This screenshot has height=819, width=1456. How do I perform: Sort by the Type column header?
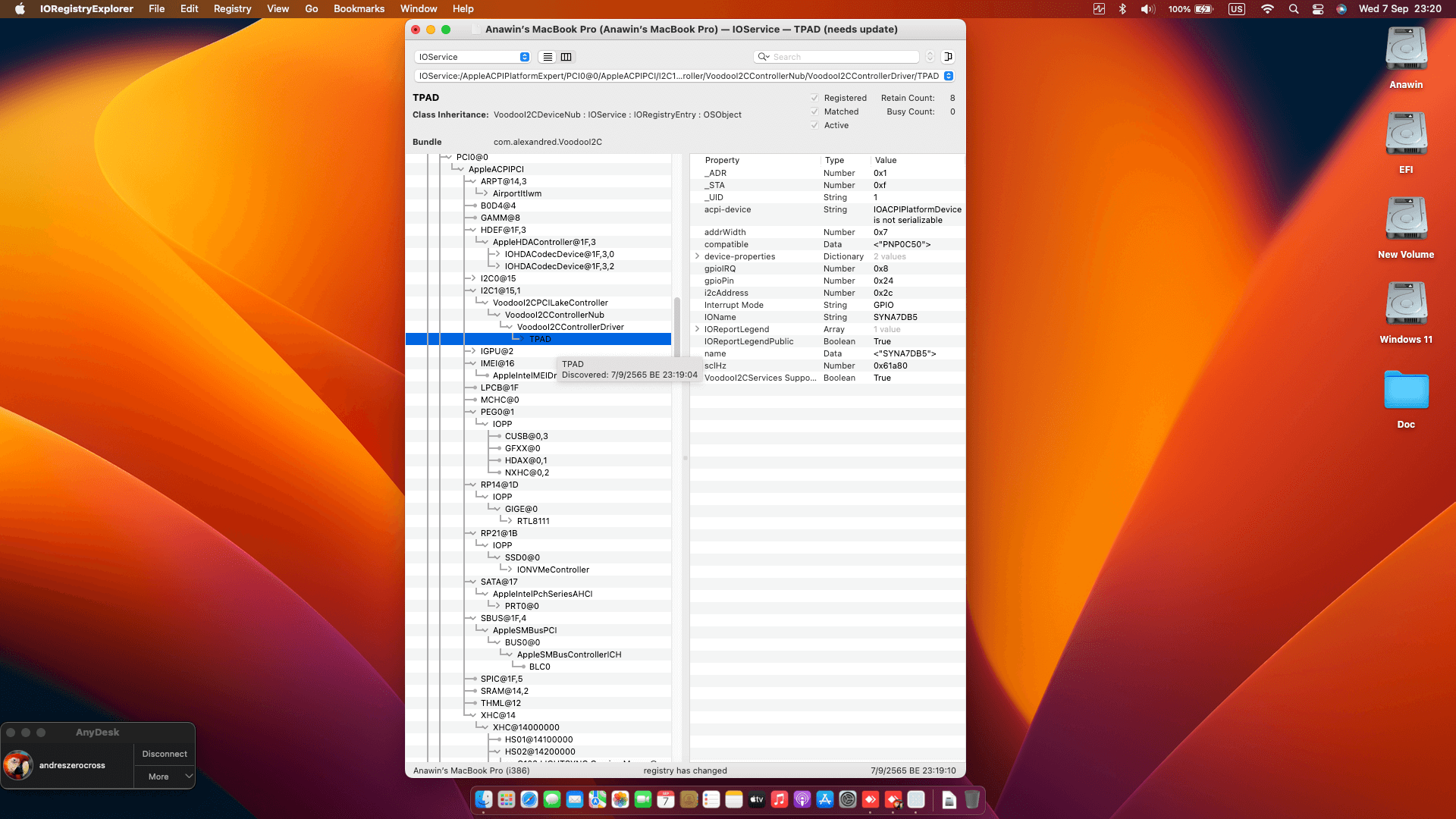846,160
